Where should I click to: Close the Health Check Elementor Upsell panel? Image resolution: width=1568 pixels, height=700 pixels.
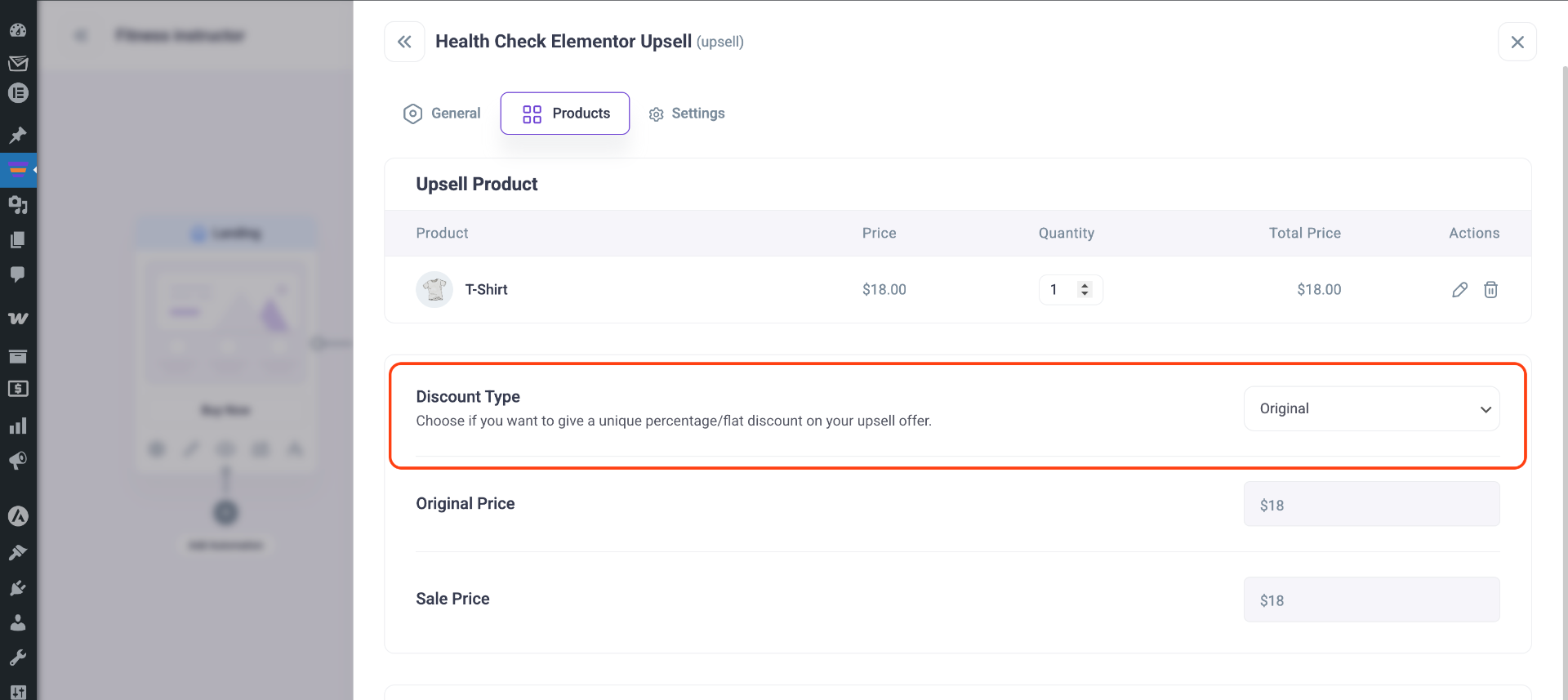coord(1517,42)
